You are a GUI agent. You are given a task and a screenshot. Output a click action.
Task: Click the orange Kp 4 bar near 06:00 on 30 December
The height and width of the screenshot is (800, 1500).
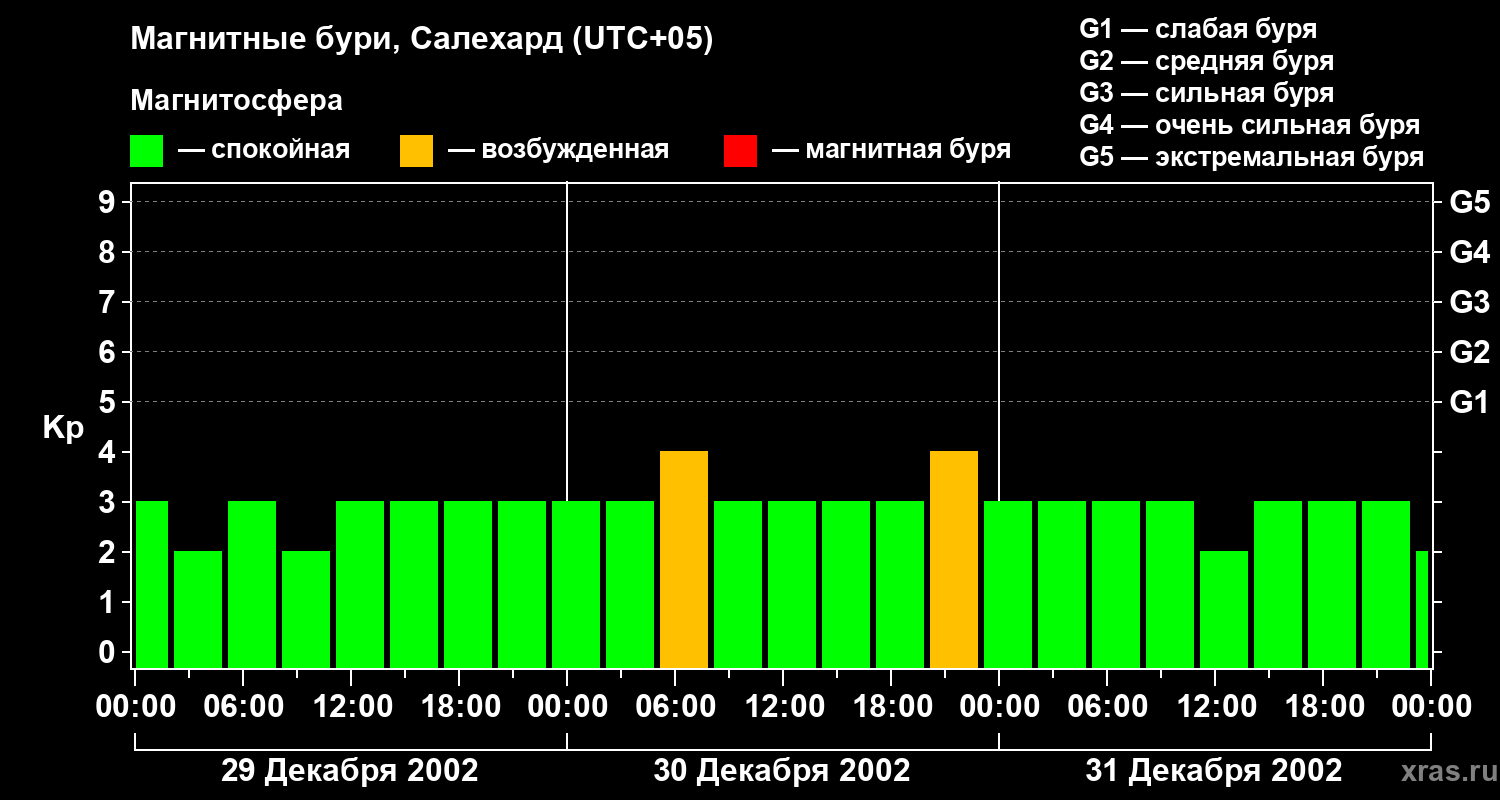point(684,560)
